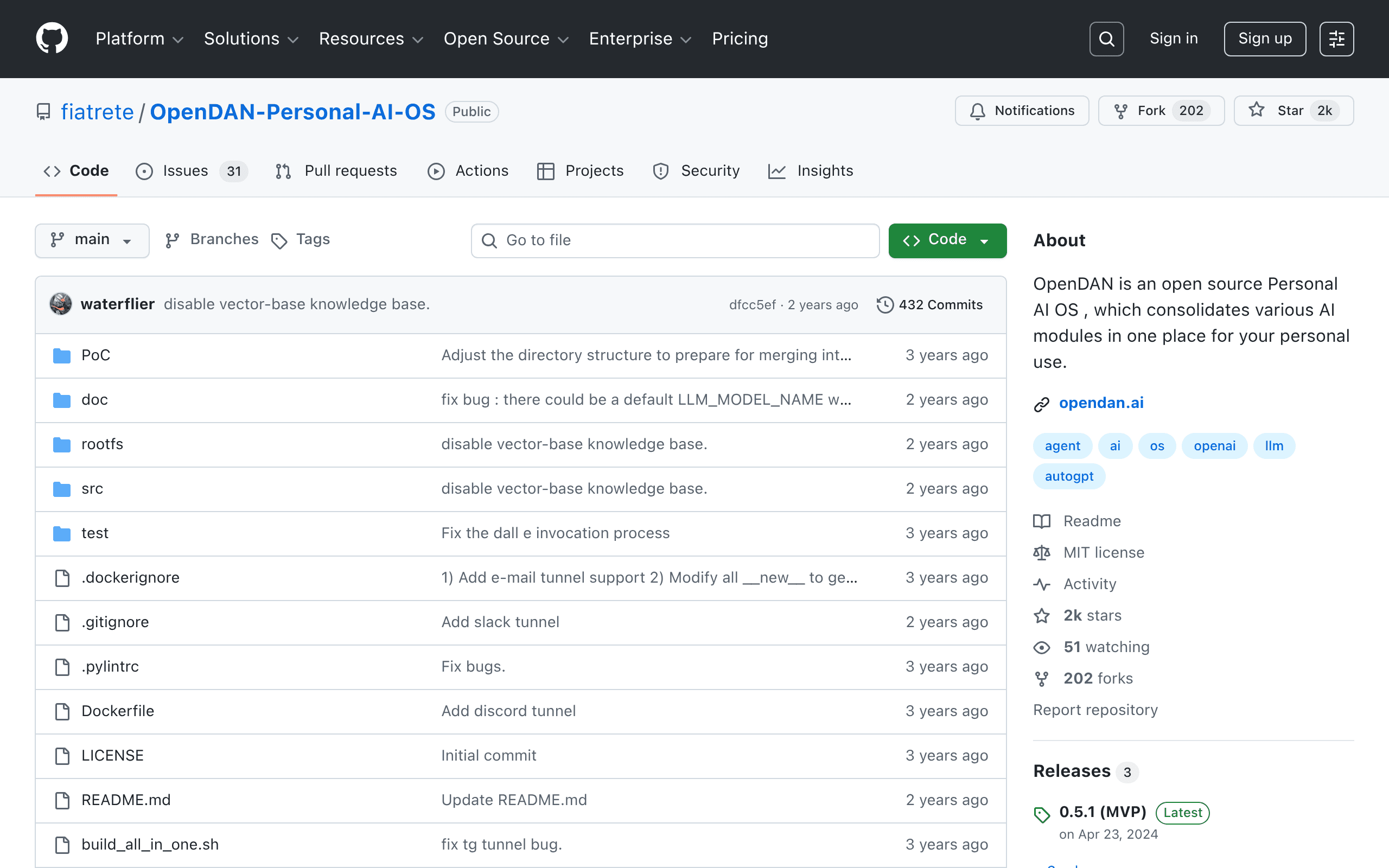This screenshot has height=868, width=1389.
Task: Select the os topic tag
Action: click(1157, 446)
